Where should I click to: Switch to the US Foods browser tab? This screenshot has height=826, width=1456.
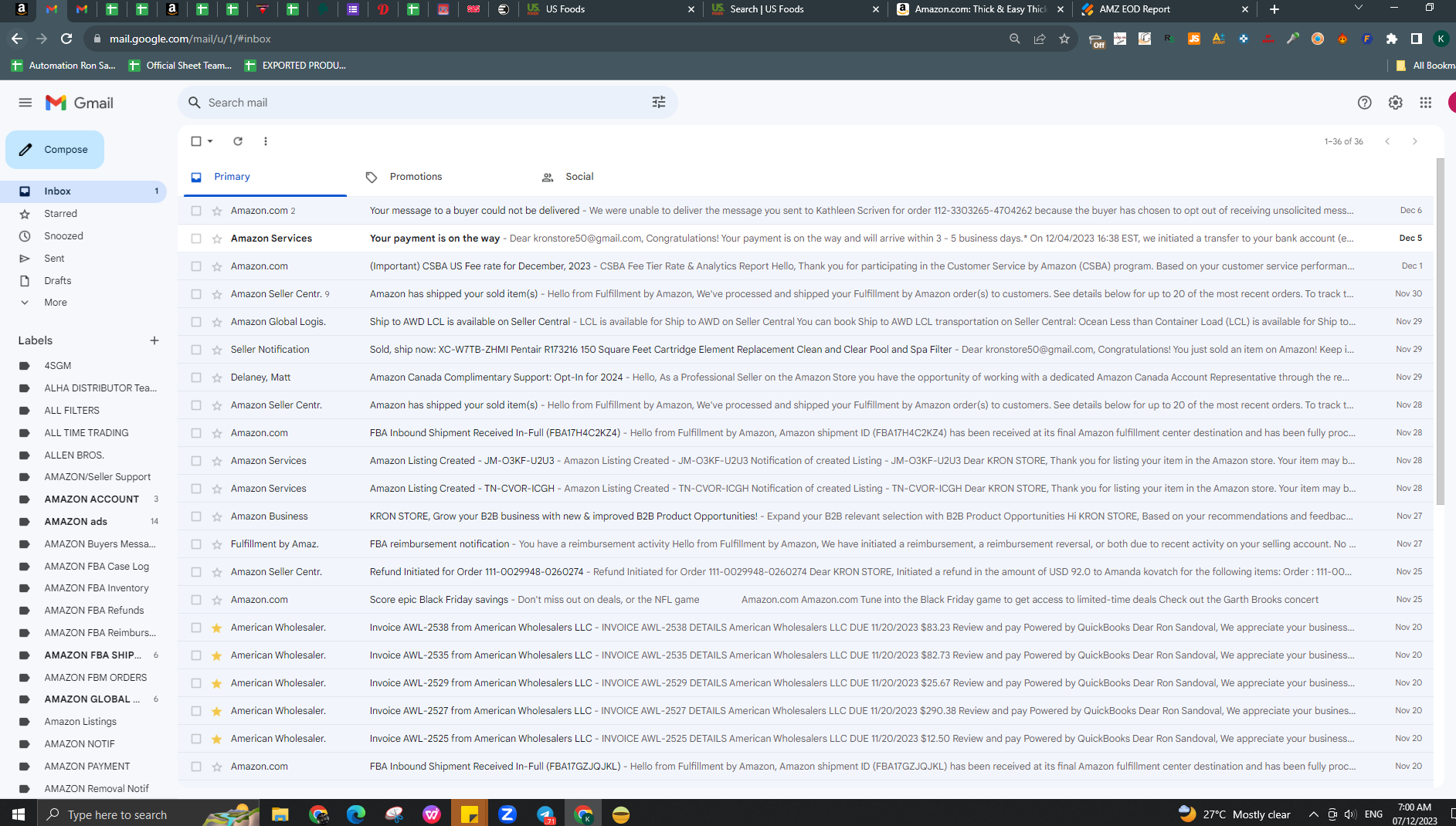click(610, 9)
